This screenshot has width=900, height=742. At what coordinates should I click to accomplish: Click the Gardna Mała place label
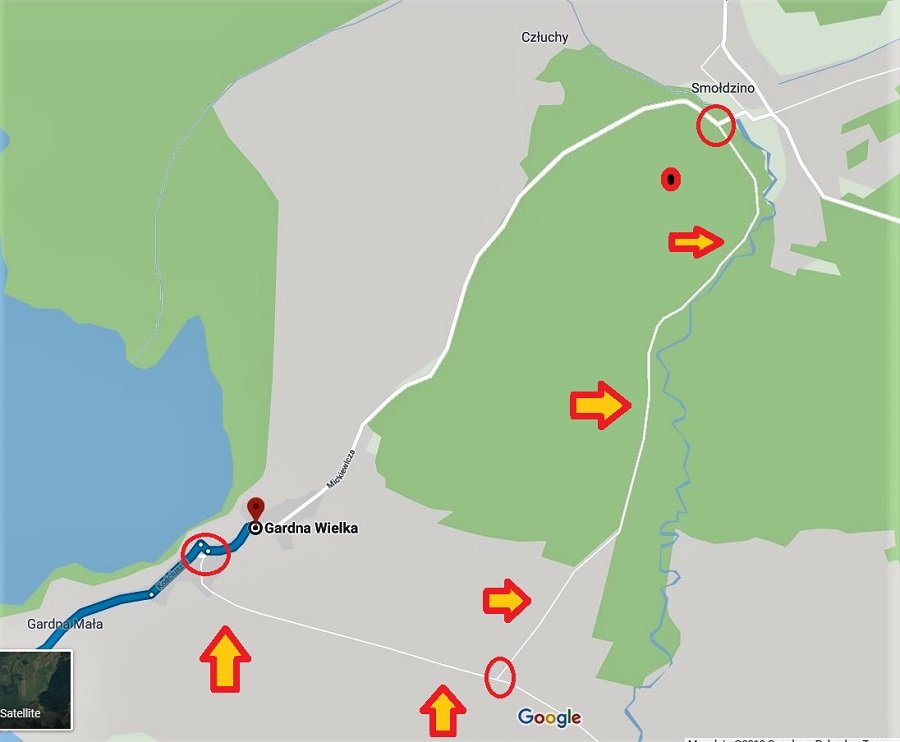pos(65,624)
